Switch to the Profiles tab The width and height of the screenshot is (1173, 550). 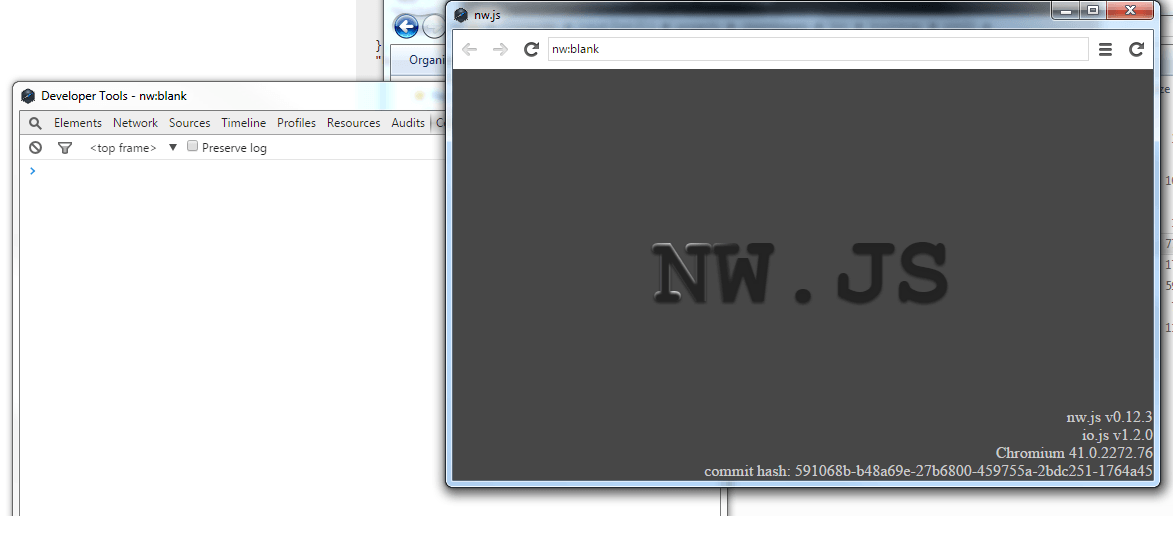(296, 123)
